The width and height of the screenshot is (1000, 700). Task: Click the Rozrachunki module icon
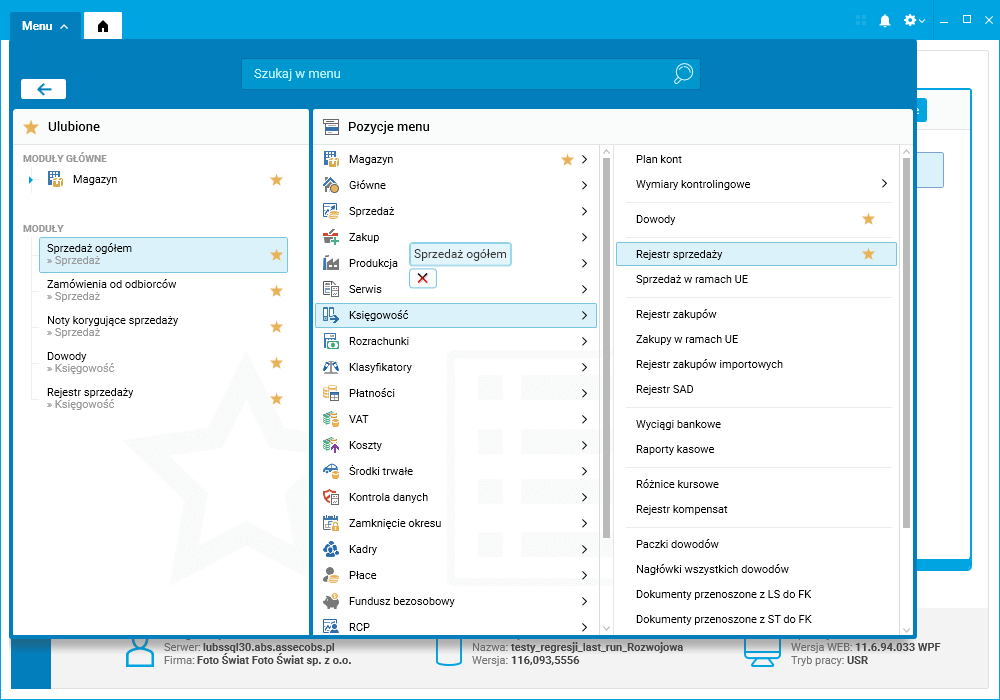pyautogui.click(x=331, y=341)
